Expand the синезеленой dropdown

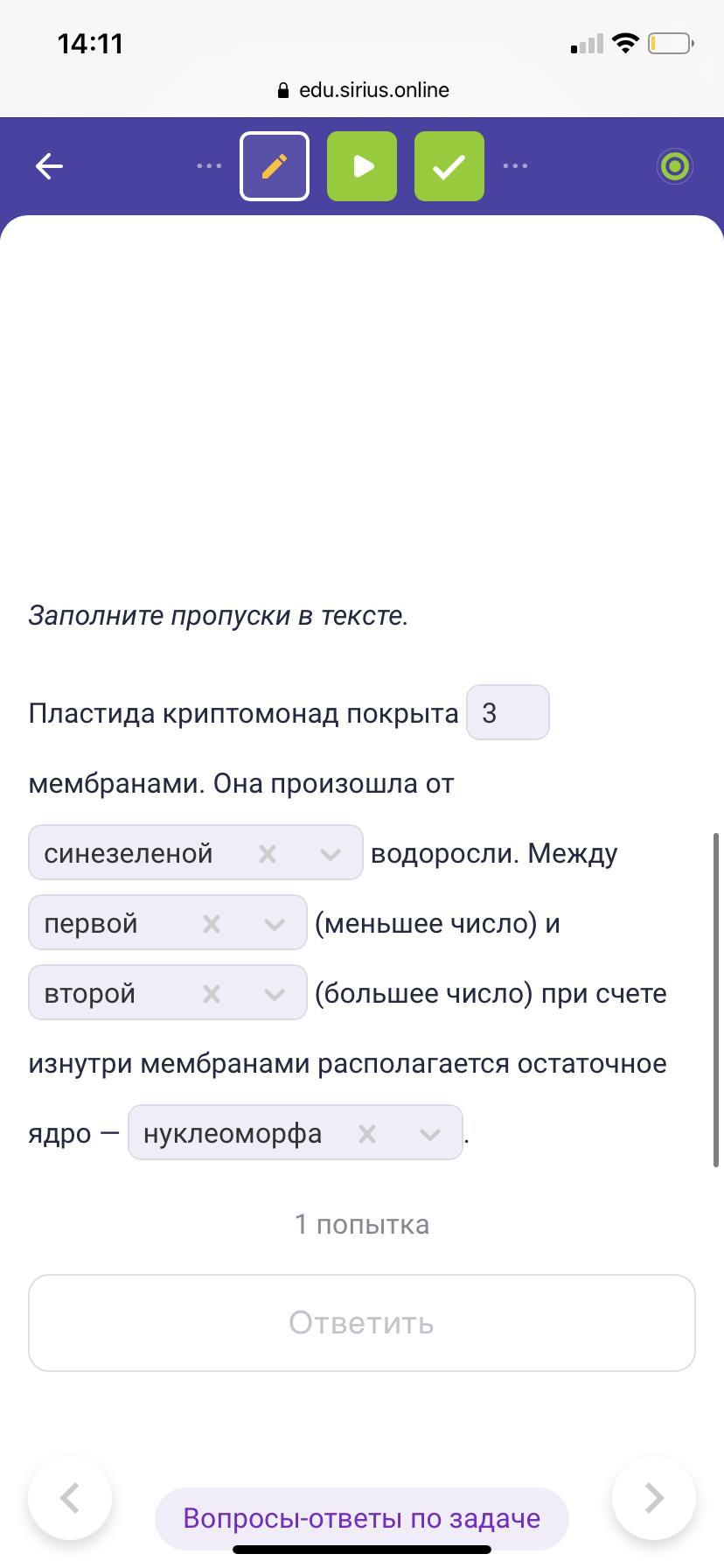(x=331, y=853)
